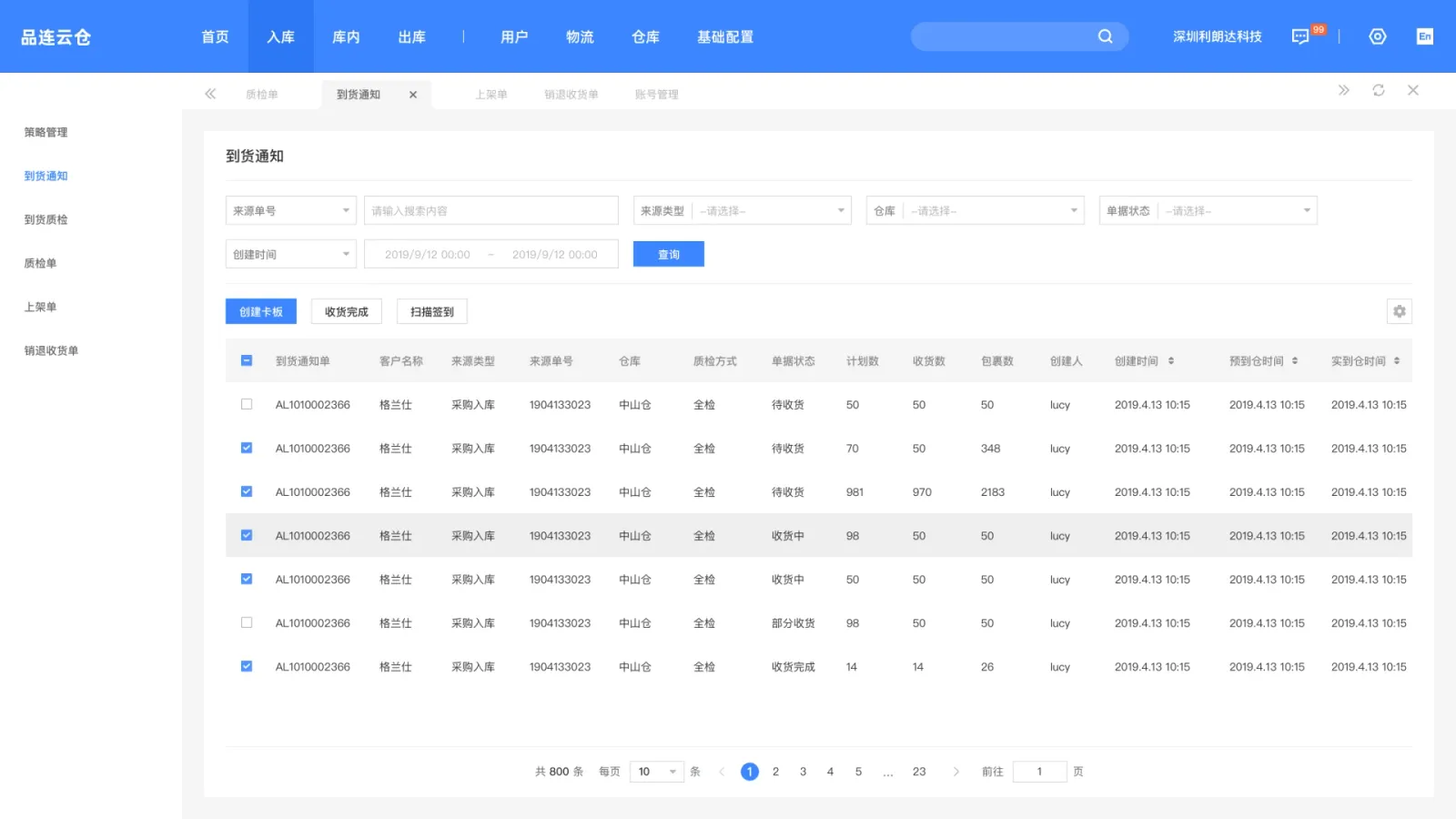Uncheck the highlighted 收货中 row with 98
This screenshot has width=1456, height=819.
point(247,536)
